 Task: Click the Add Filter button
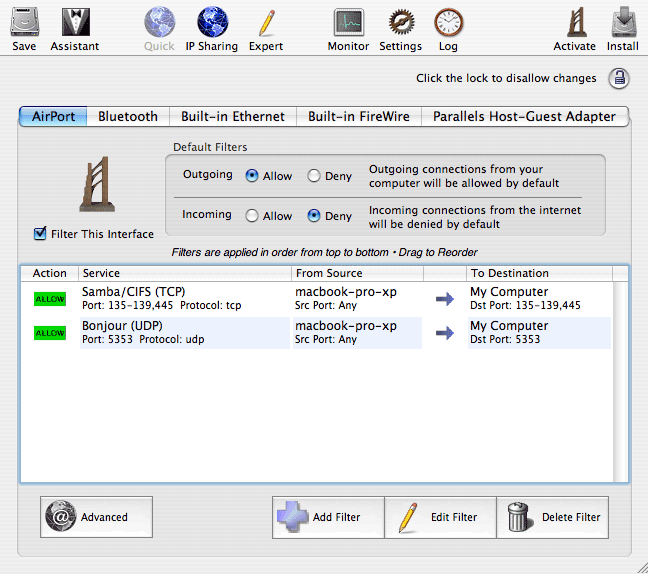pyautogui.click(x=328, y=517)
